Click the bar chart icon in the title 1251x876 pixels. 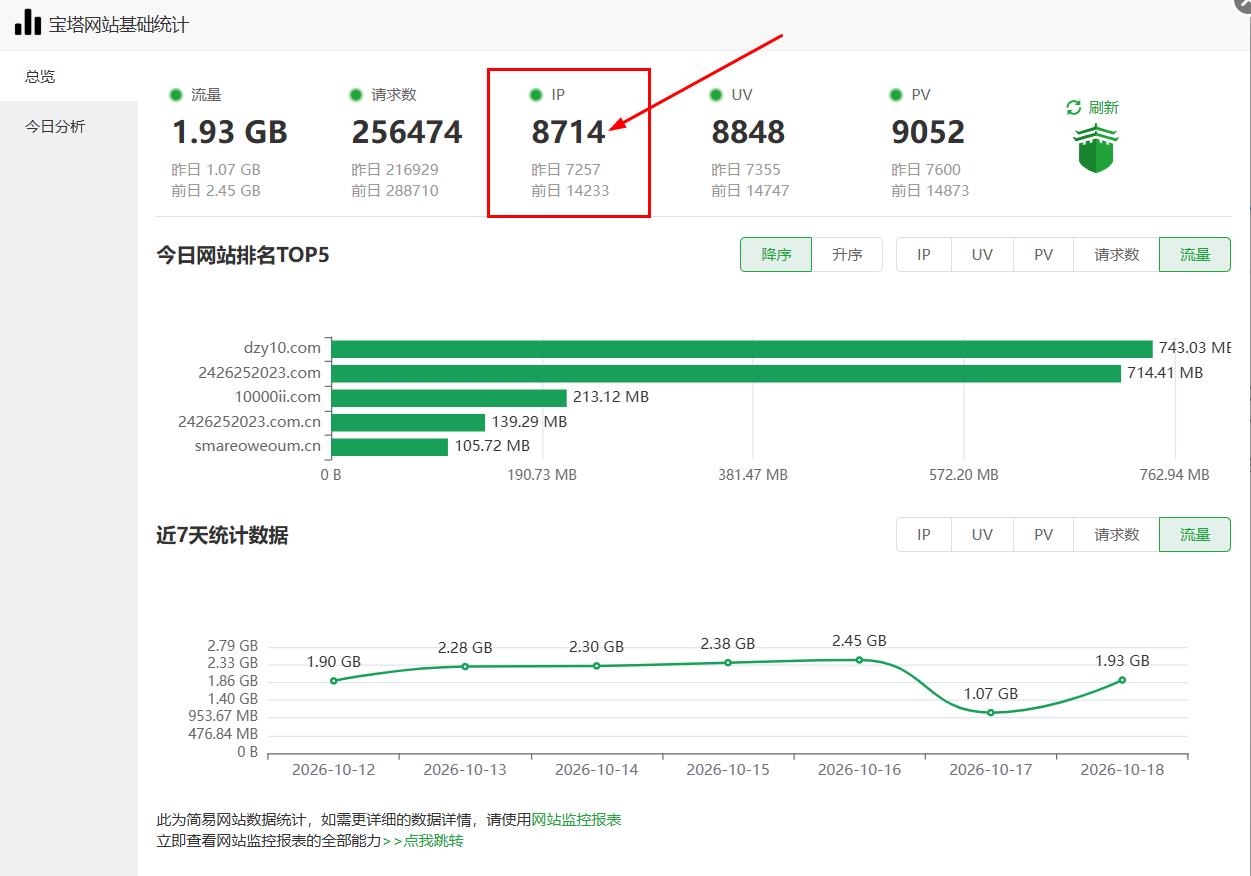tap(28, 23)
